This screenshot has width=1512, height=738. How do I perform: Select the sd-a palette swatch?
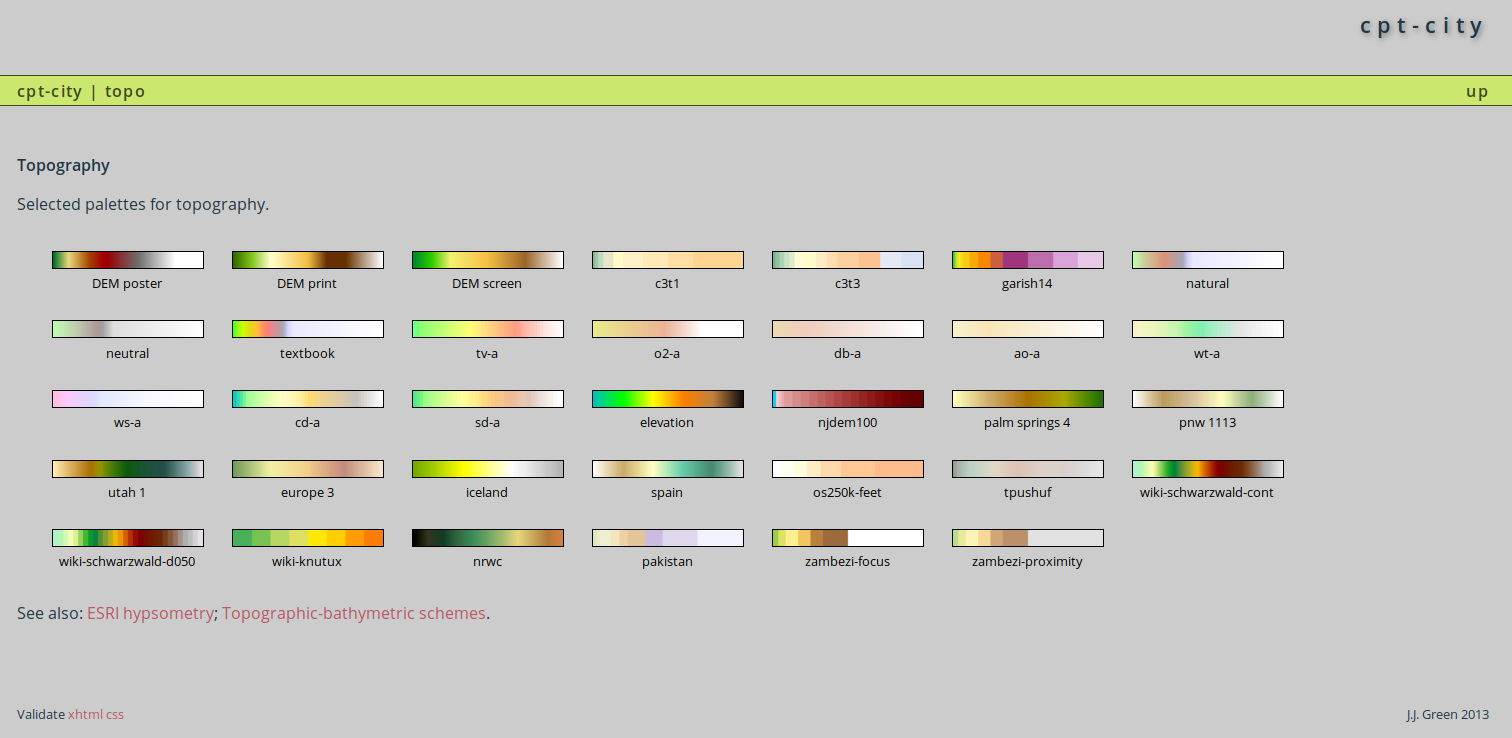point(488,399)
